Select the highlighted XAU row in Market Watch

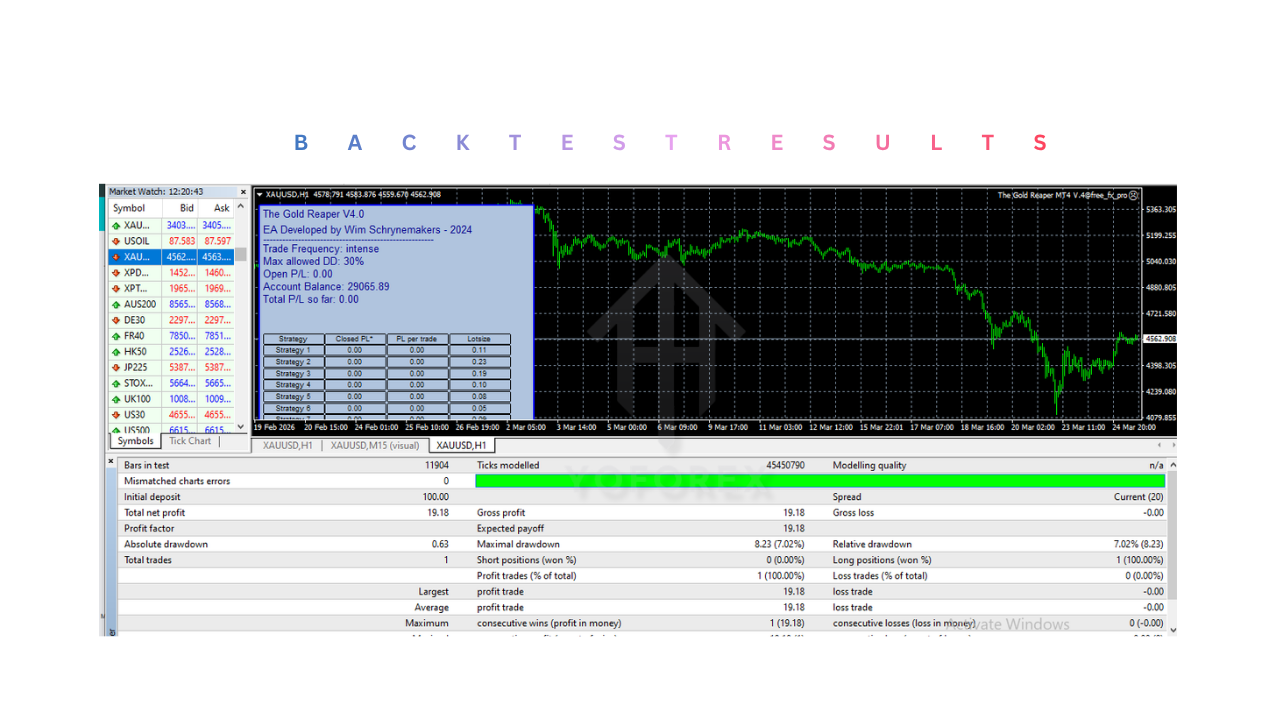(x=170, y=257)
